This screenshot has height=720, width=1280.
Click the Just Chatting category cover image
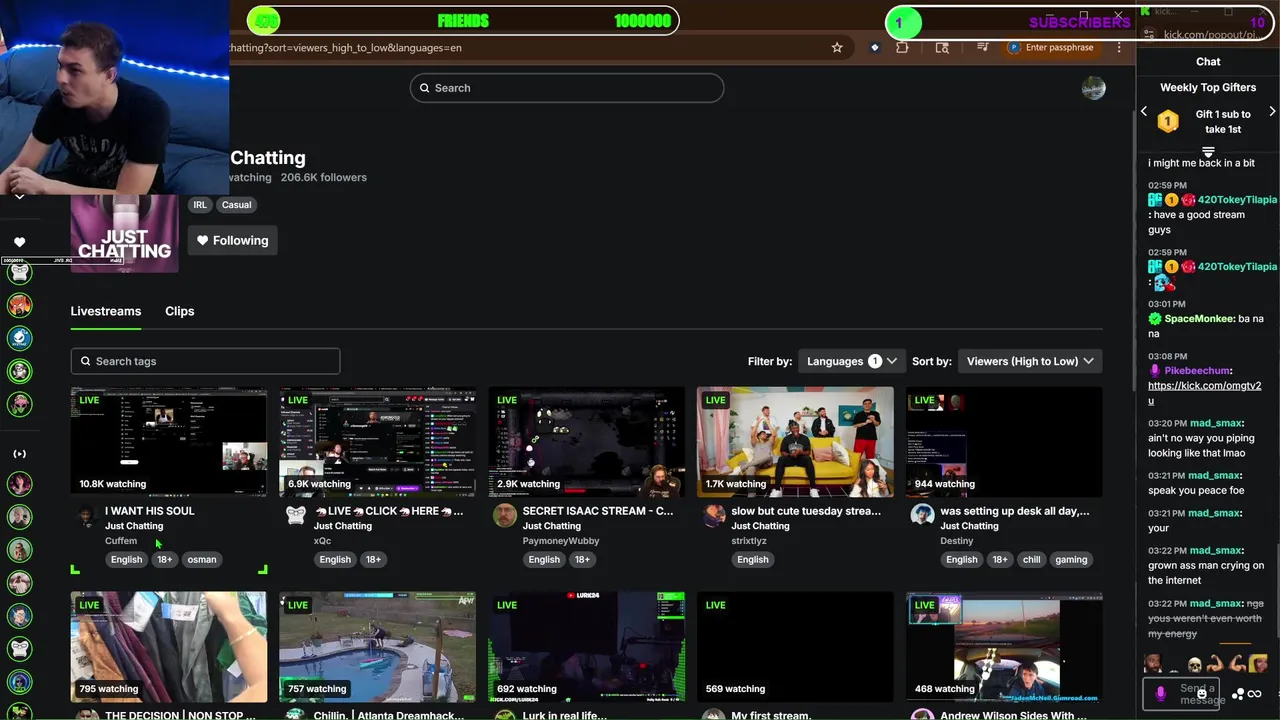click(x=124, y=234)
